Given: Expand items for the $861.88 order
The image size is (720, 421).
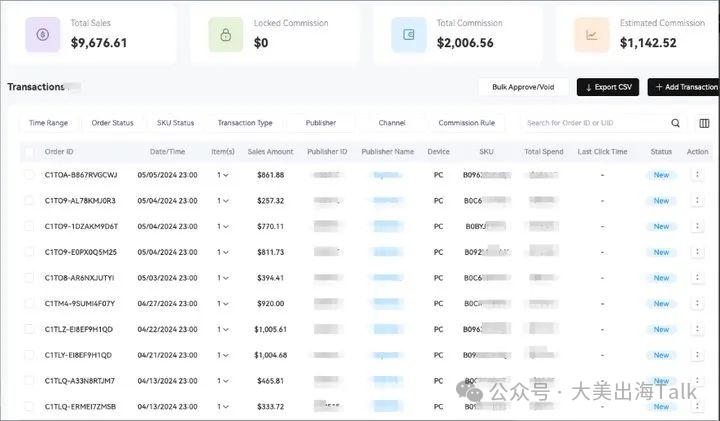Looking at the screenshot, I should [x=223, y=175].
